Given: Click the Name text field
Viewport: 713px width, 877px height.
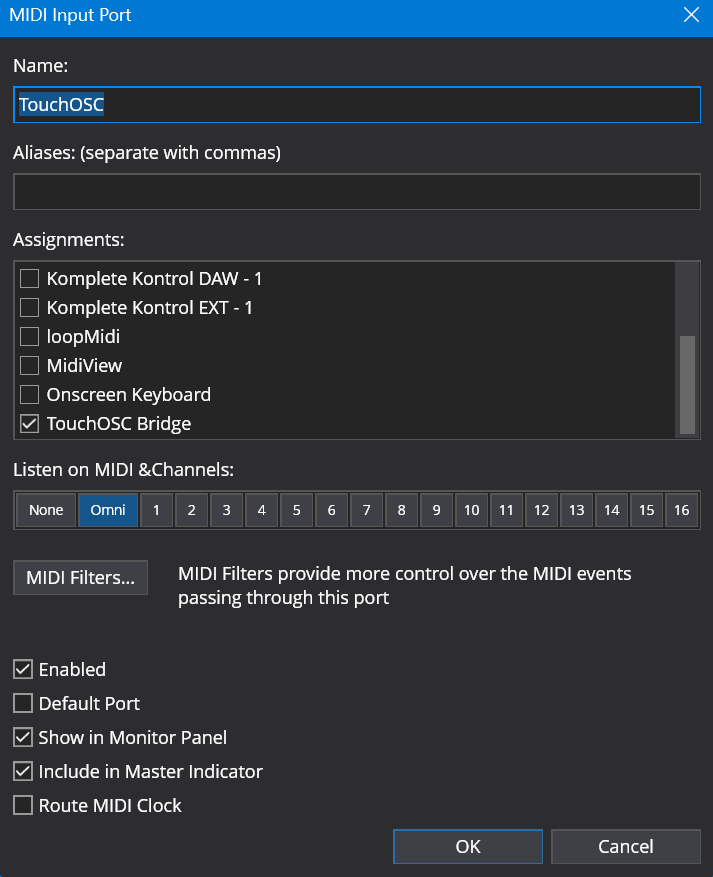Looking at the screenshot, I should tap(356, 105).
